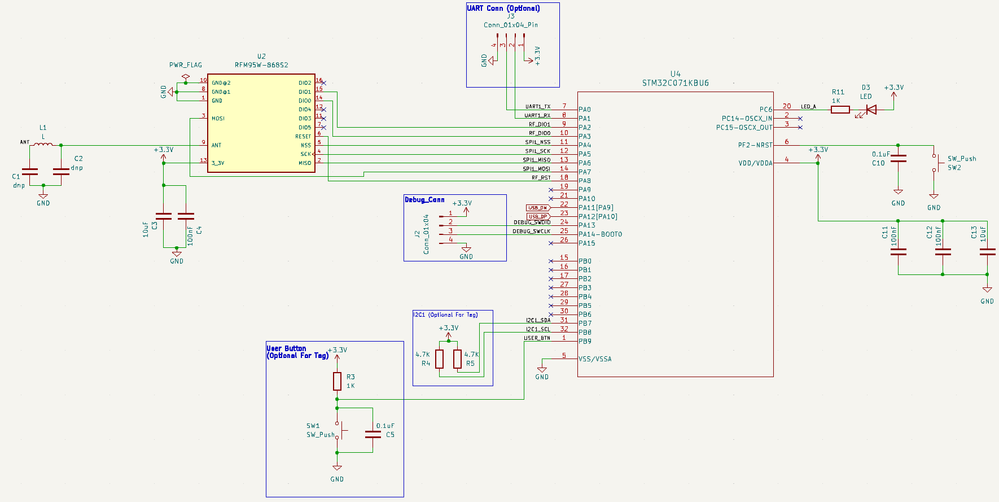Click the PF2-NRST pin name
The width and height of the screenshot is (999, 502).
pos(755,145)
